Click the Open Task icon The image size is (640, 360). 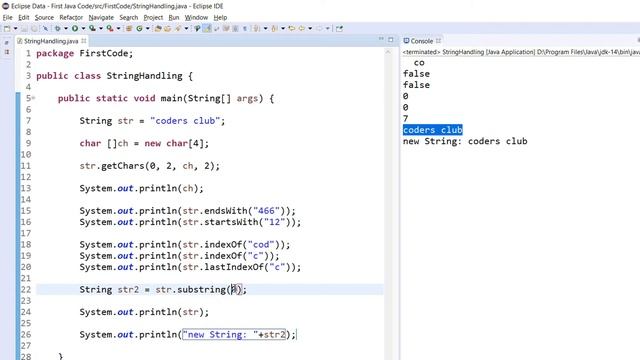(167, 29)
